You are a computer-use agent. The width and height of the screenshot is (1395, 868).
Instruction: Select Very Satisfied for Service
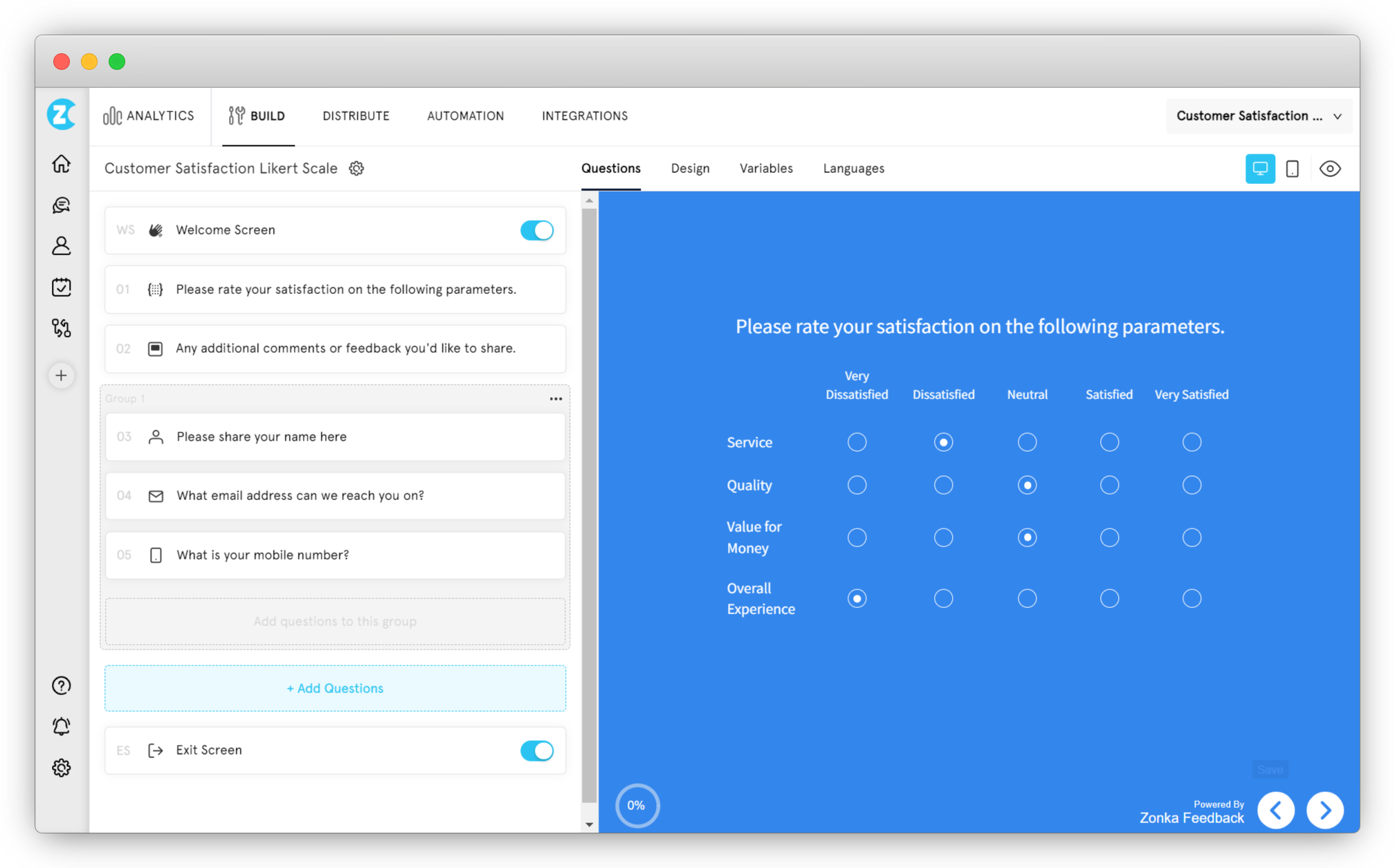tap(1192, 442)
